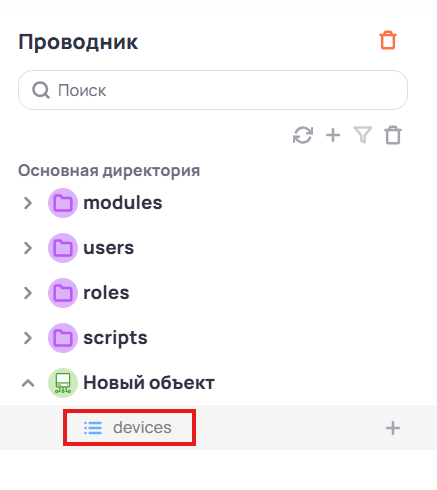Click the plus icon on devices row

pos(393,428)
